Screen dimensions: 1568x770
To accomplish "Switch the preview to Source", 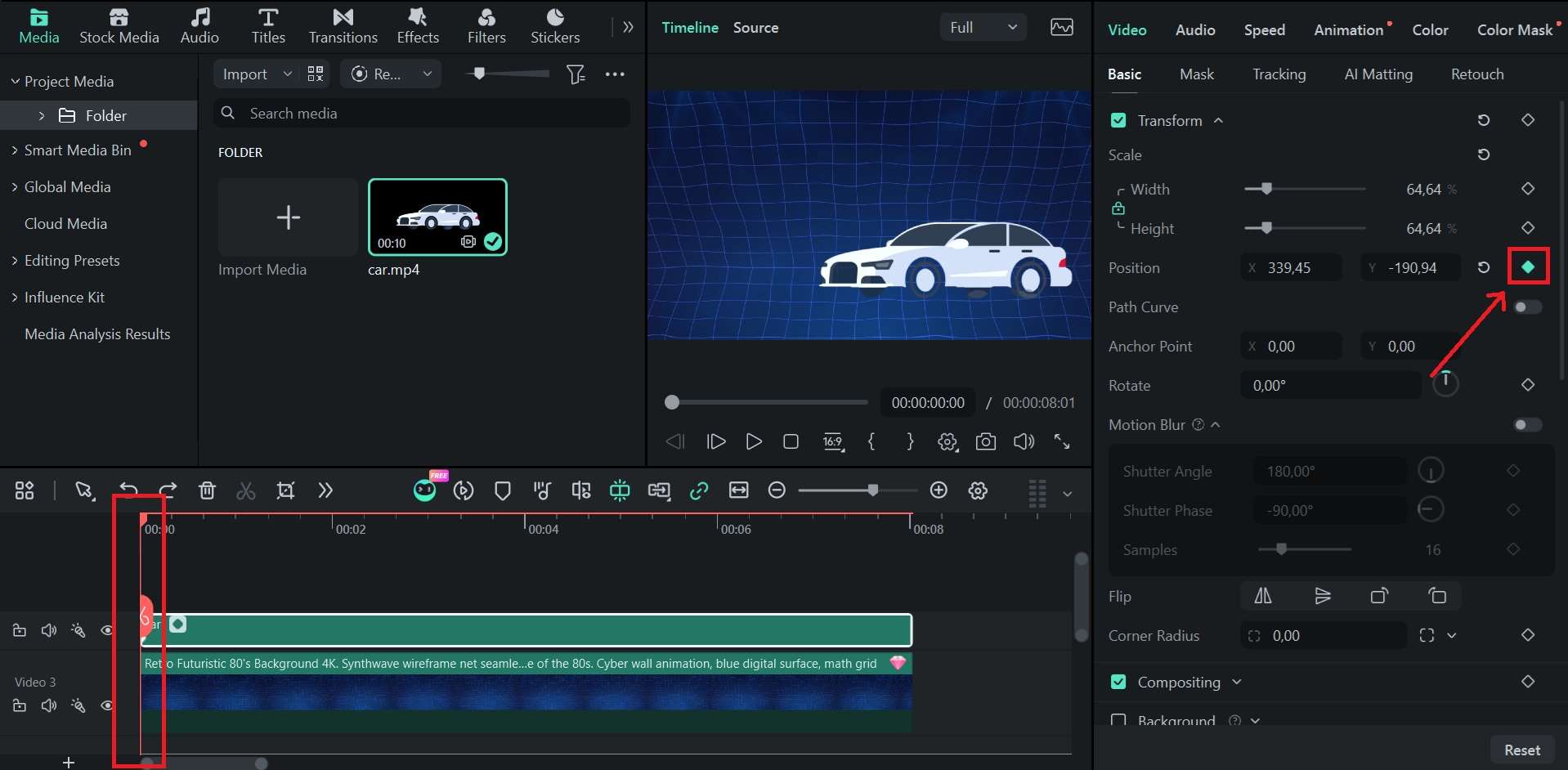I will 755,27.
